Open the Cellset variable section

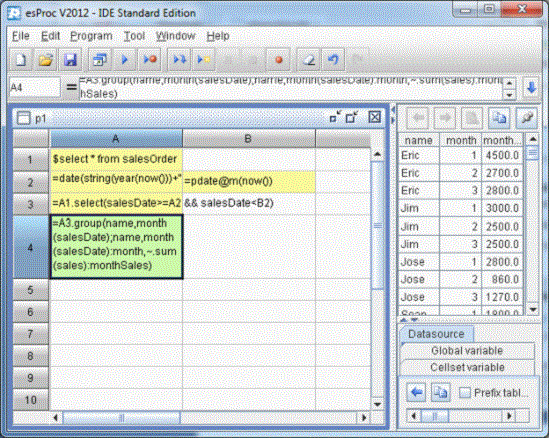pos(467,367)
